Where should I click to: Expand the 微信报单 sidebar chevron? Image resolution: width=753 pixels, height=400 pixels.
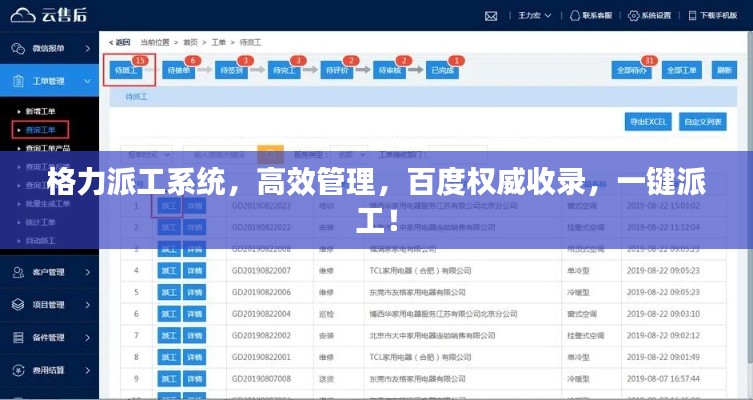pos(88,48)
